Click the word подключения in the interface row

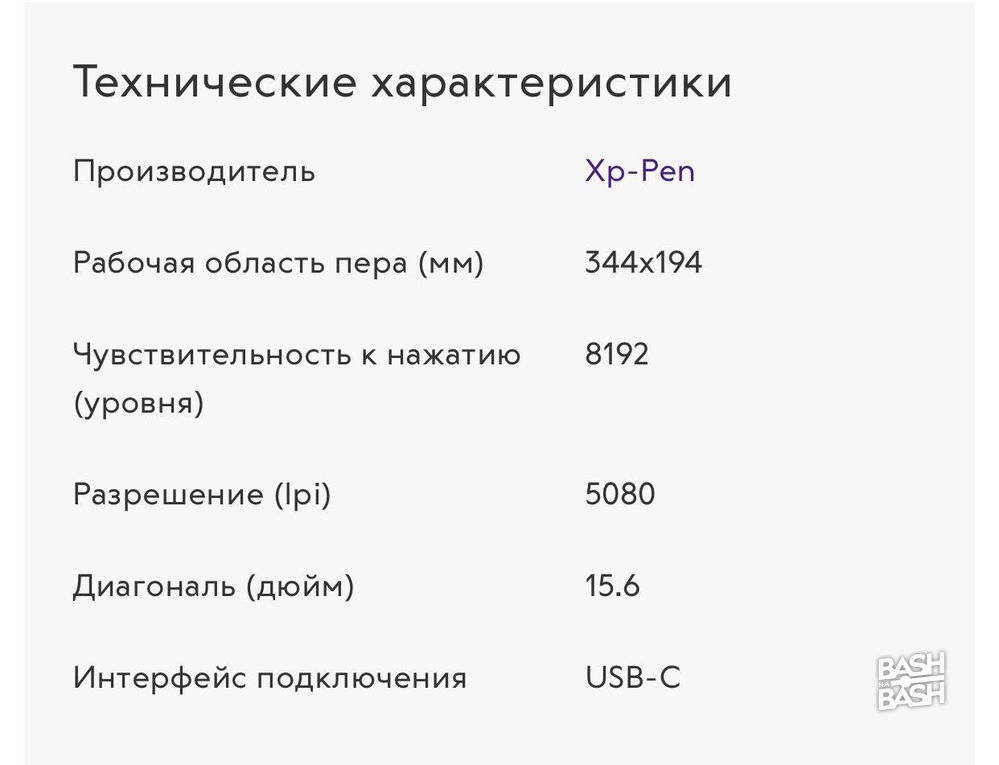[362, 679]
